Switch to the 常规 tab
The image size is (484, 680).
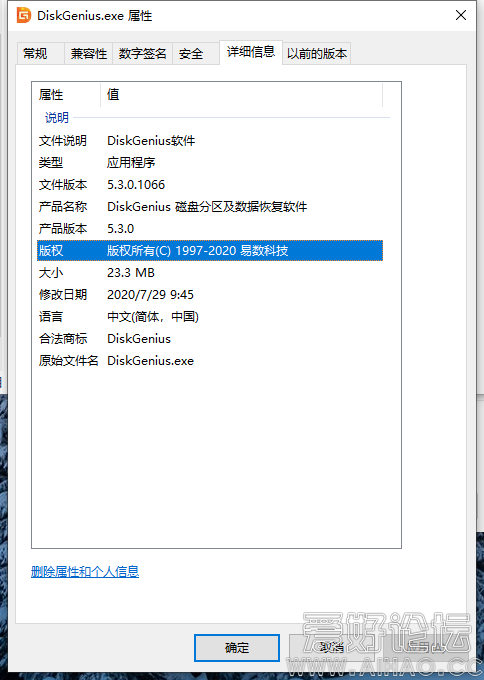coord(40,54)
